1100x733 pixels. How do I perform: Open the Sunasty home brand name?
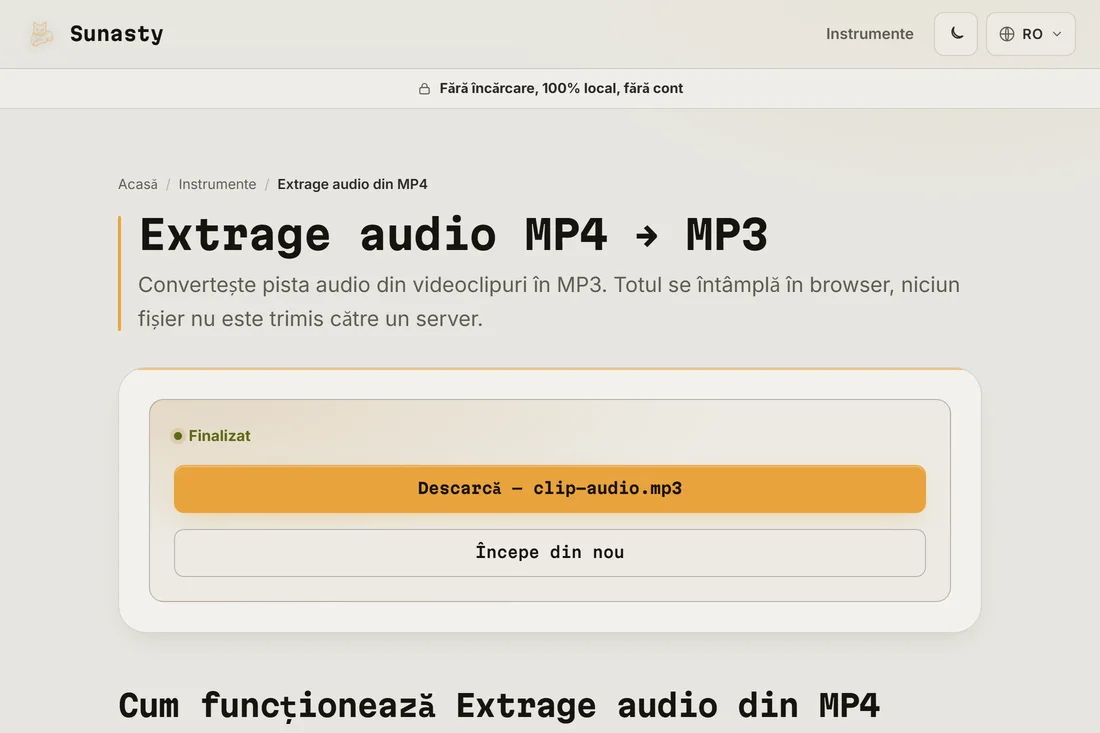116,34
